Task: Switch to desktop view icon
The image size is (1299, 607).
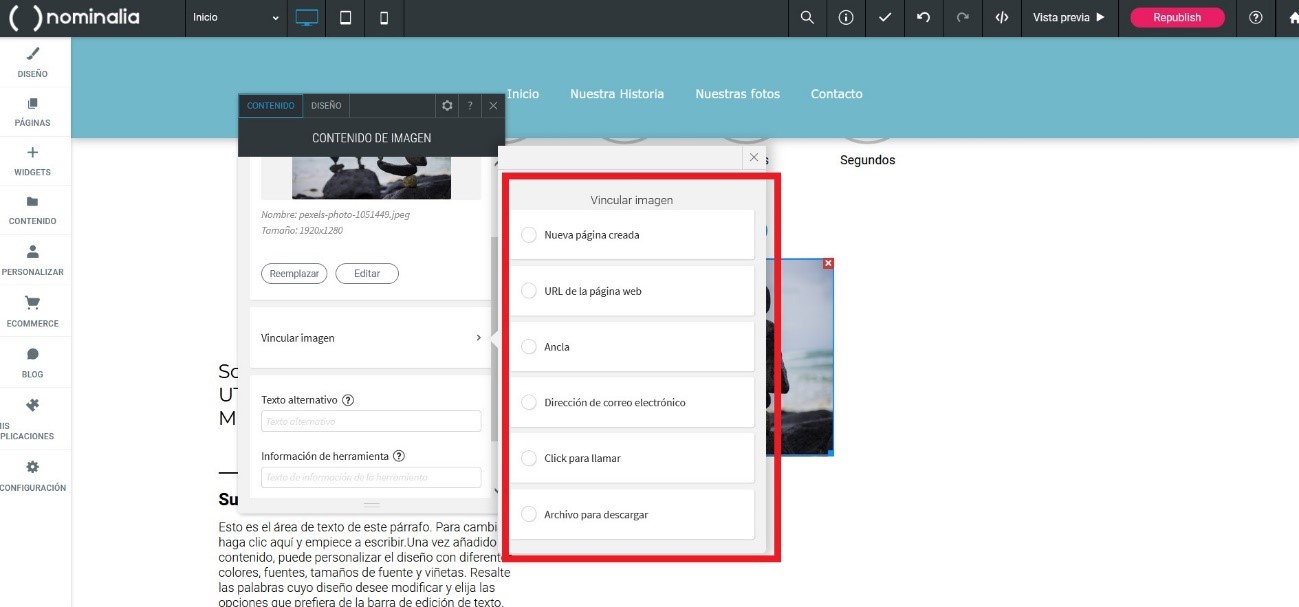Action: click(307, 18)
